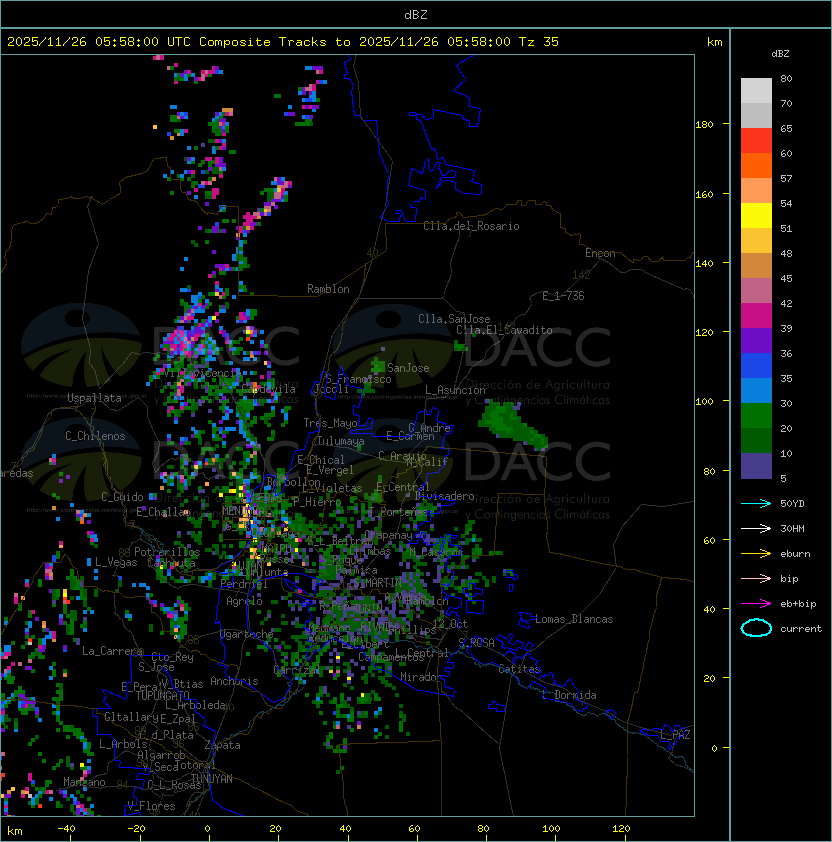Click the 140 km tick on vertical axis
Screen dimensions: 832x842
coord(704,264)
